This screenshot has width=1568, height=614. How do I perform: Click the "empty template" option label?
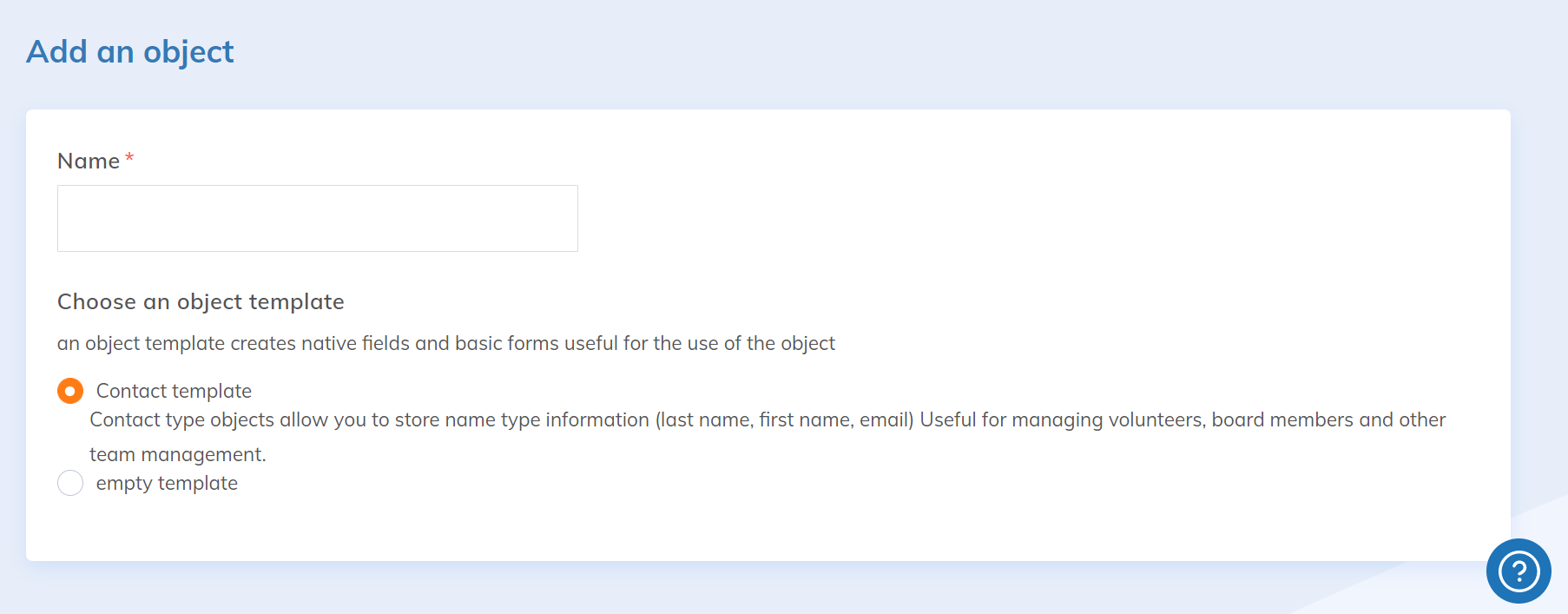pyautogui.click(x=167, y=483)
